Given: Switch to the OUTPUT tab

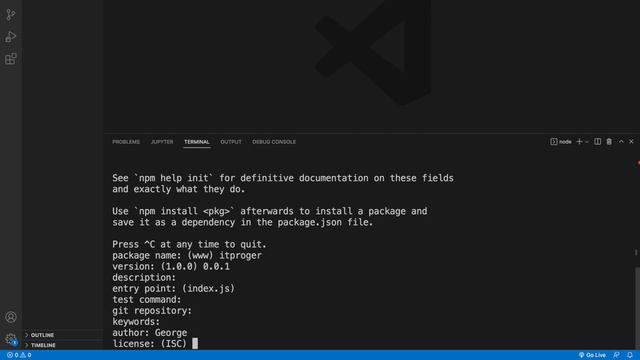Looking at the screenshot, I should (x=231, y=142).
